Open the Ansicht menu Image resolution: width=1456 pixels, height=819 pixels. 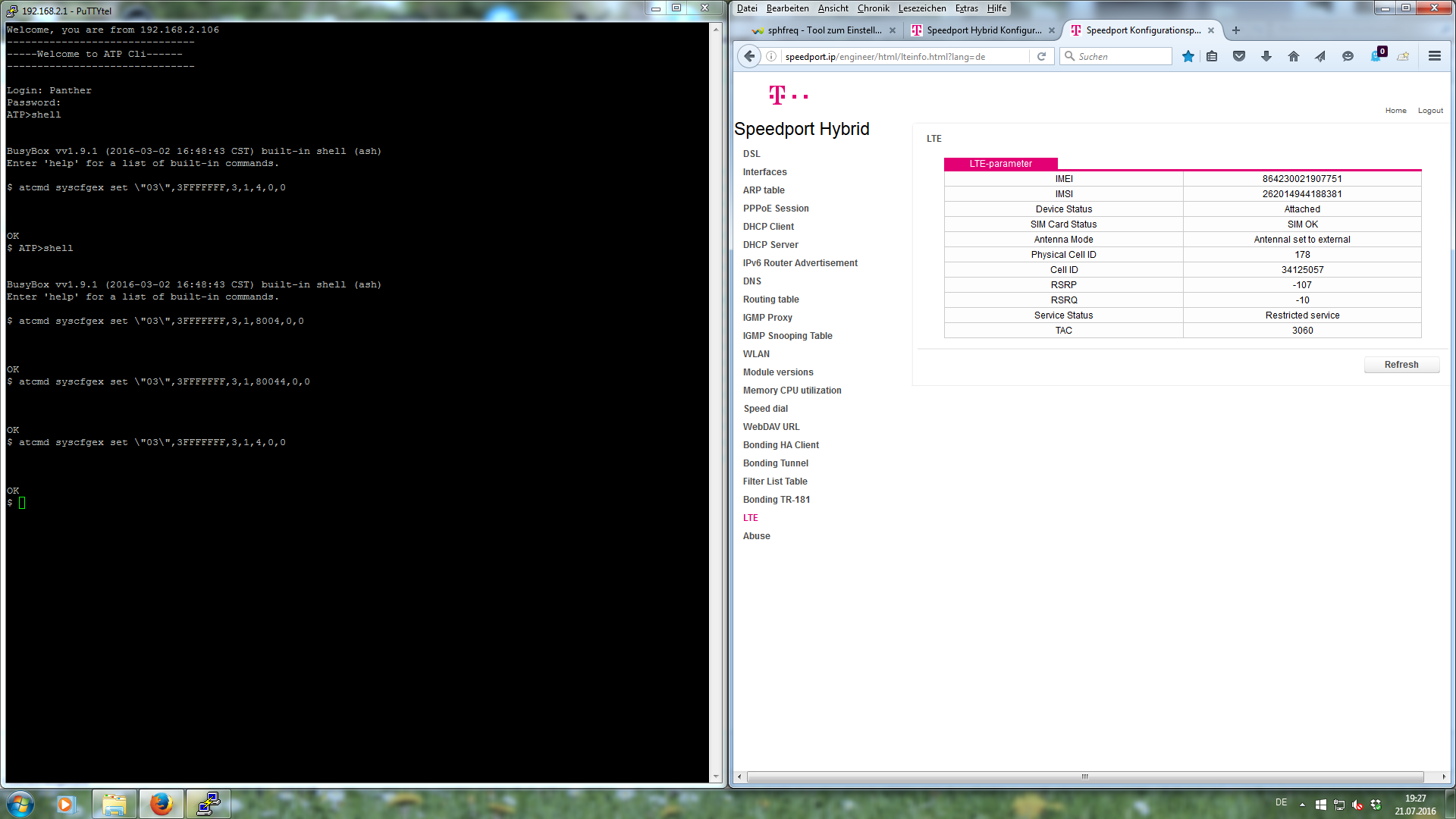[833, 8]
